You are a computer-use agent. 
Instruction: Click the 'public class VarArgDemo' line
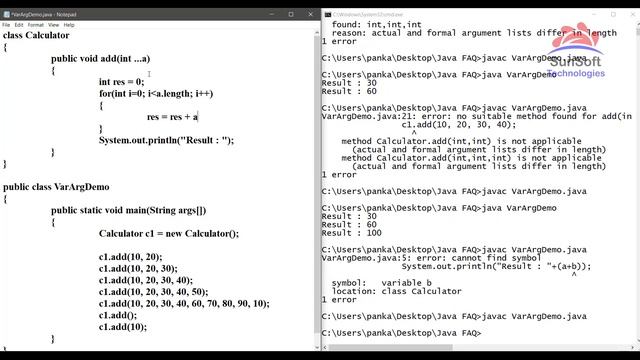click(56, 187)
